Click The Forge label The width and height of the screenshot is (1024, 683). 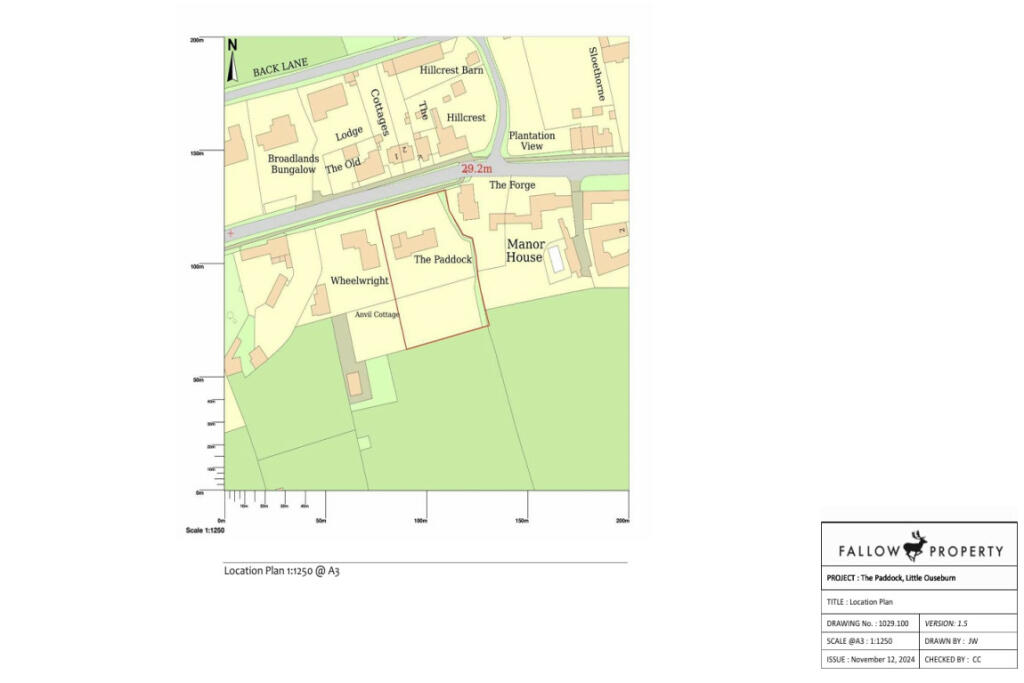point(512,185)
